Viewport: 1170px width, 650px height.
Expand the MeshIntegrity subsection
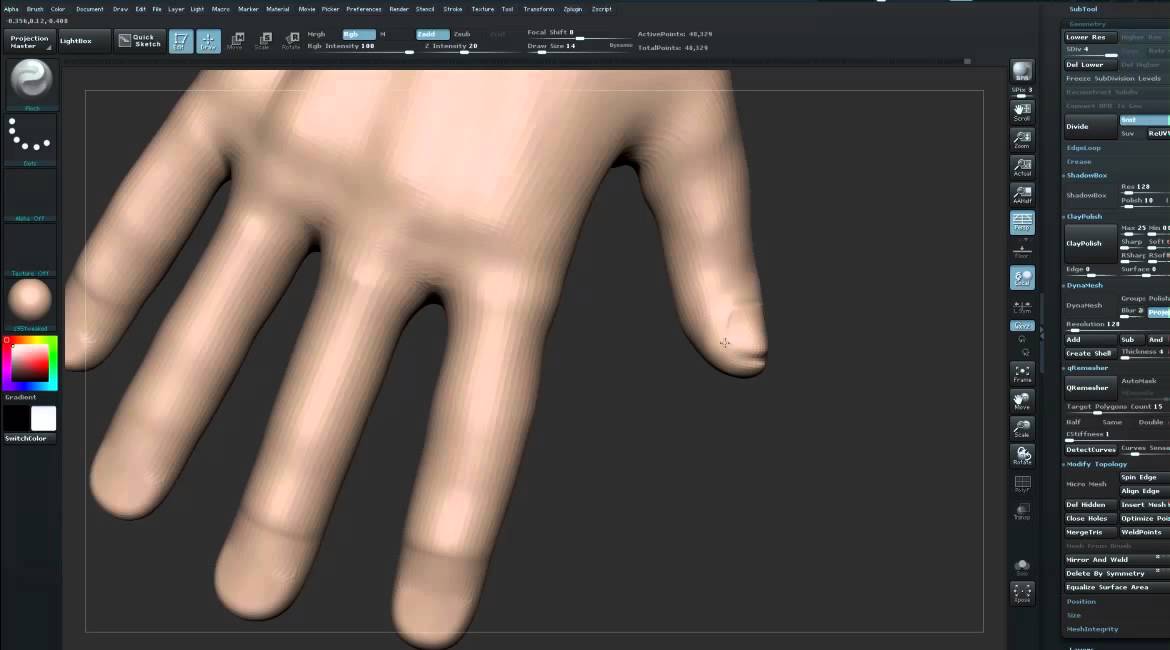click(1092, 629)
